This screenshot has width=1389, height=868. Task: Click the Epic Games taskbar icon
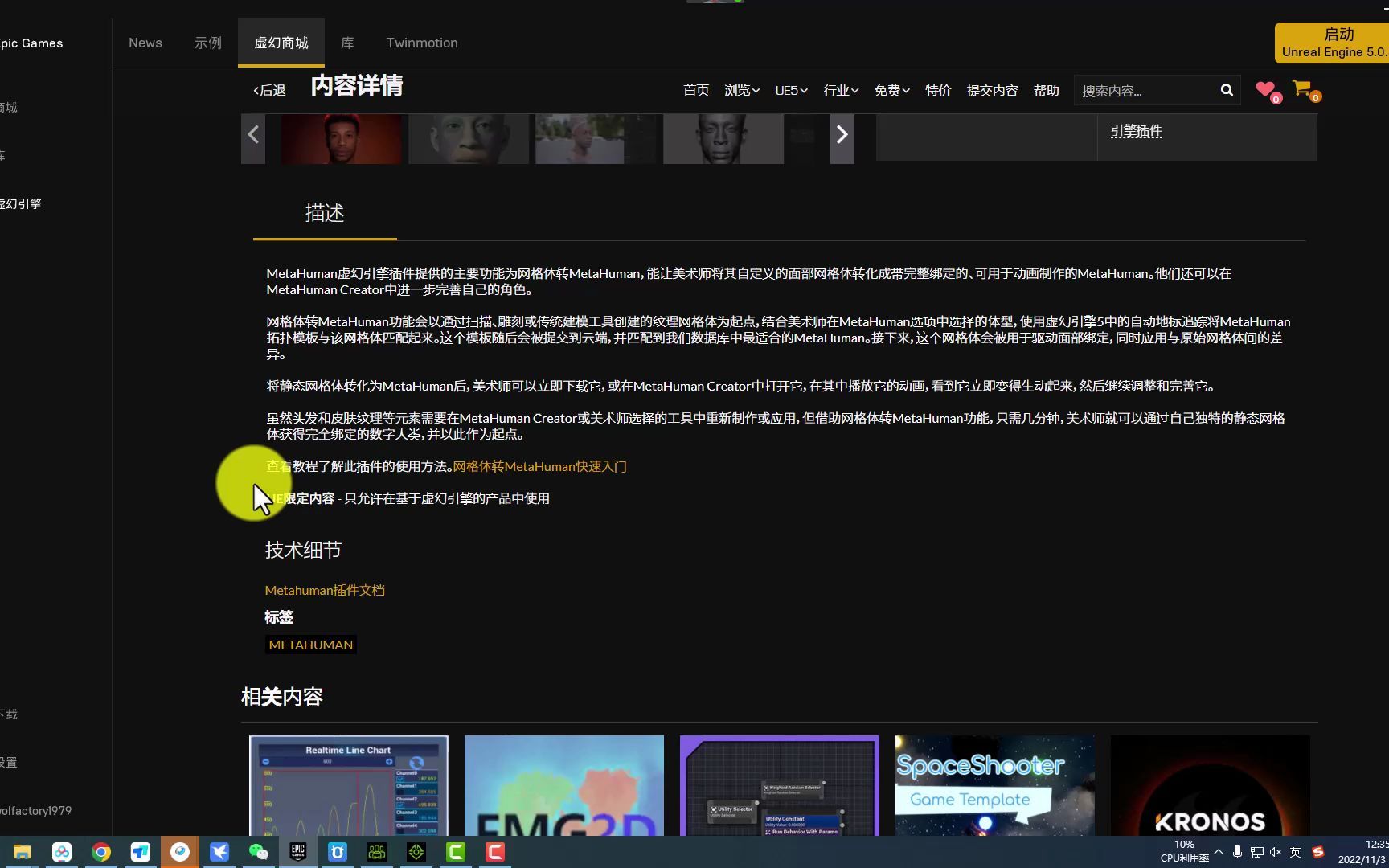[298, 852]
